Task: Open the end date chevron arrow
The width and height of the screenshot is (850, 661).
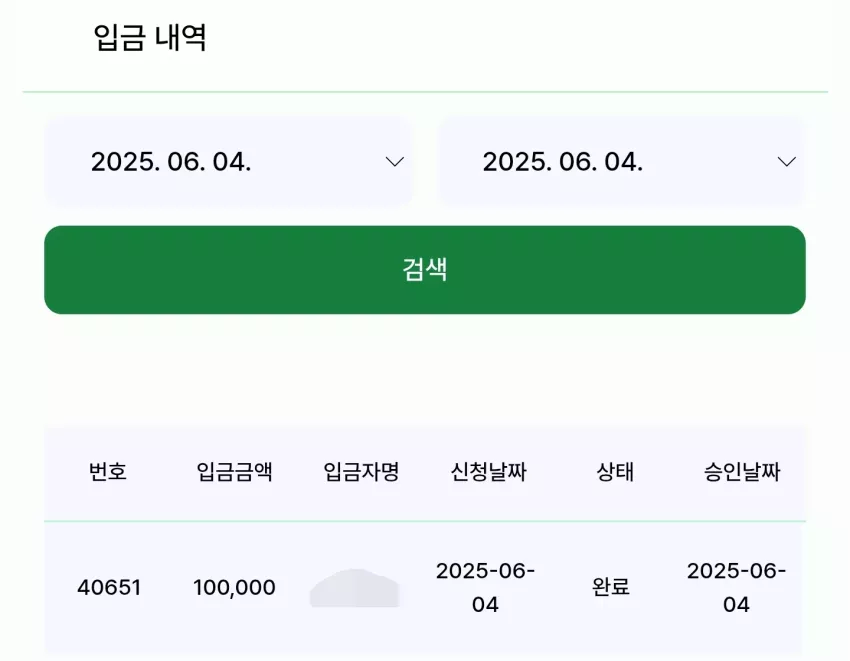Action: [787, 162]
